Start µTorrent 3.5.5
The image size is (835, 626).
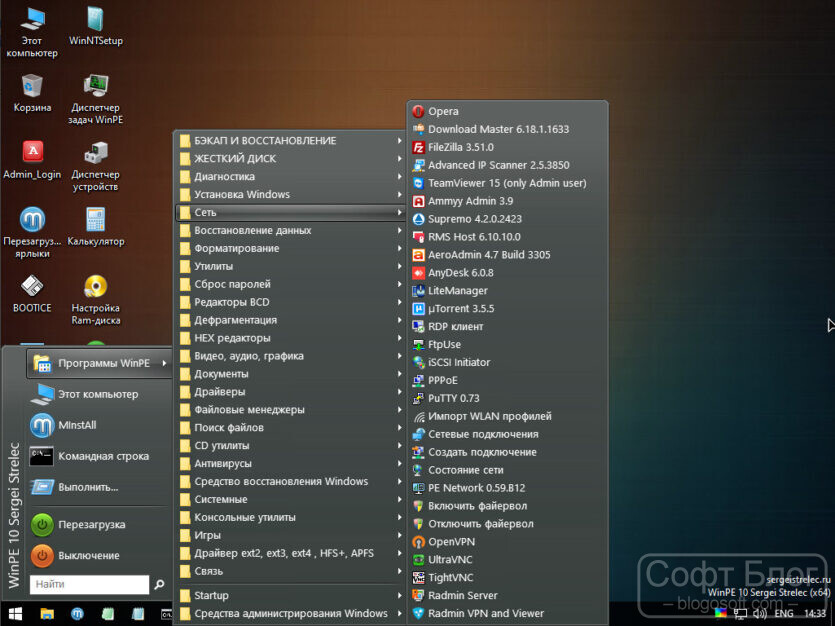[x=507, y=309]
